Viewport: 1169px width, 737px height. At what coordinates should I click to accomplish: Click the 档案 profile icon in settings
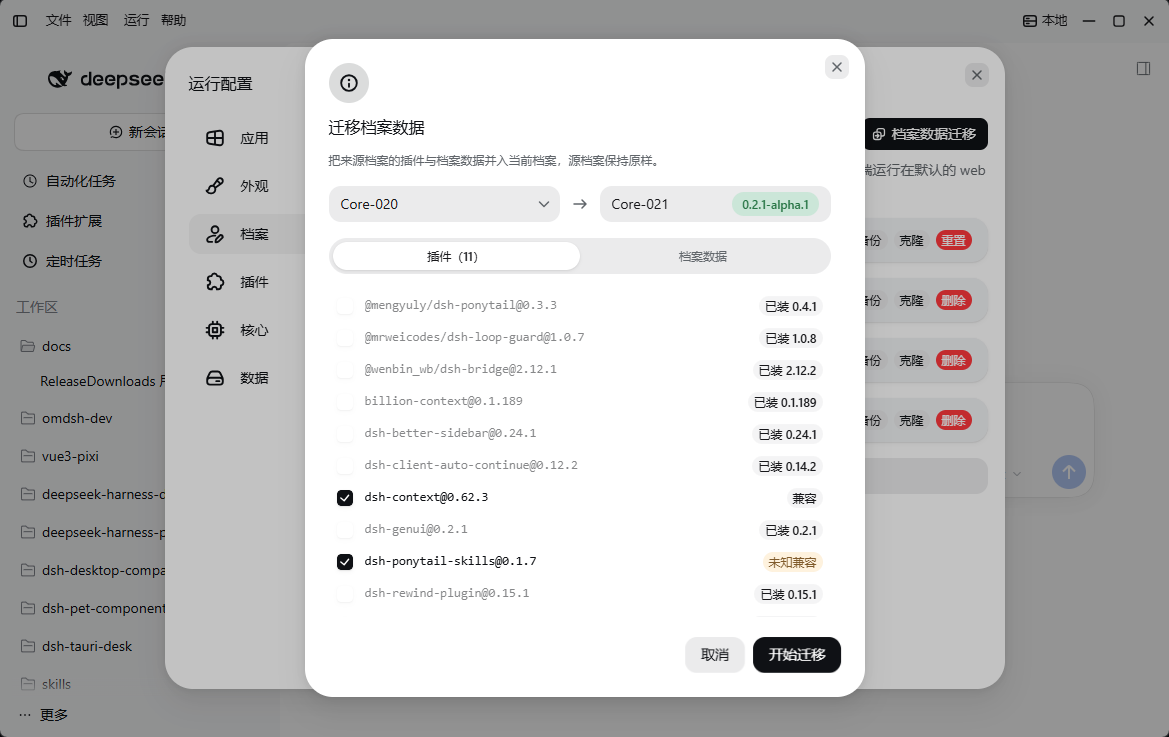[215, 234]
